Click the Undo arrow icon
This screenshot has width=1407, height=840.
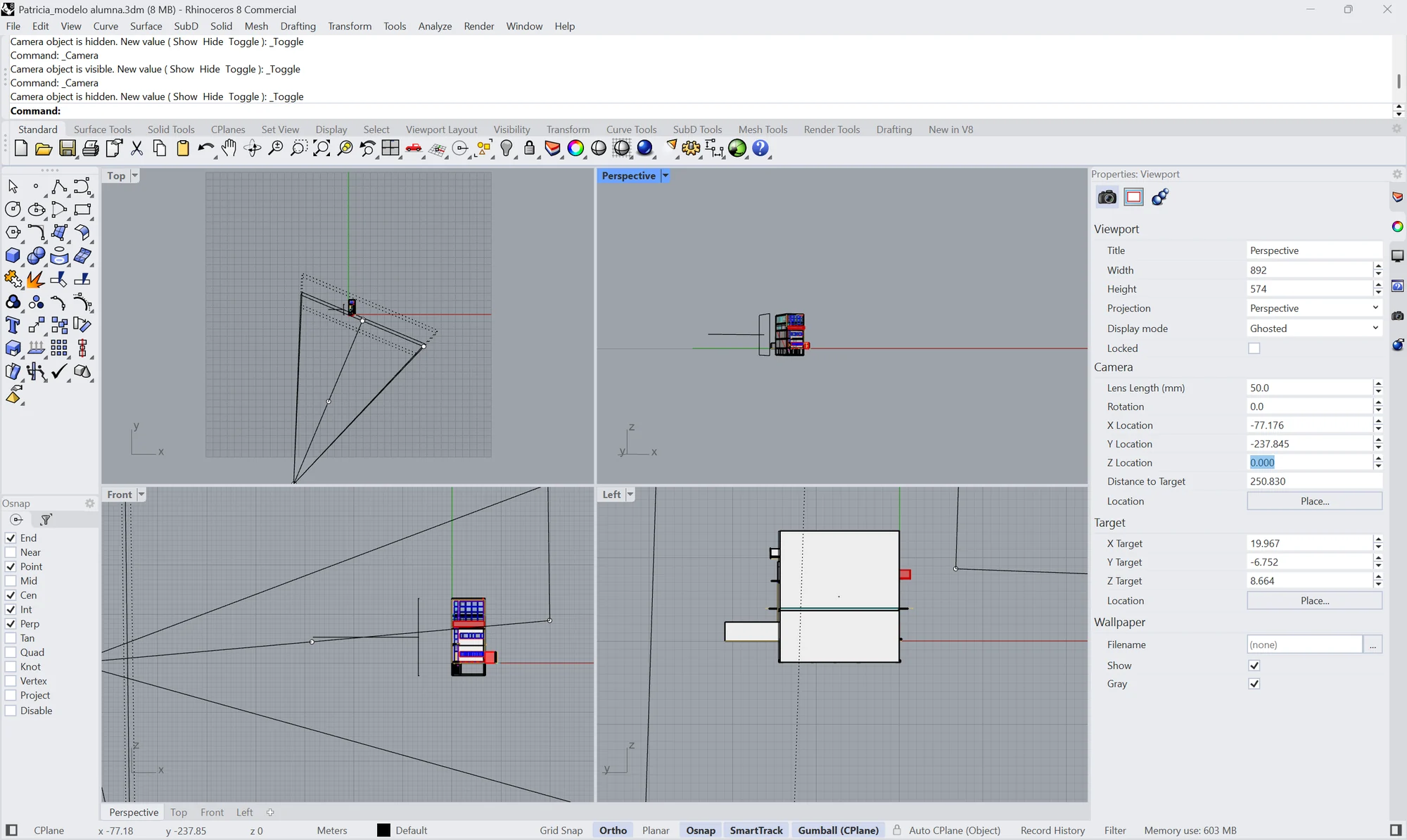click(206, 148)
